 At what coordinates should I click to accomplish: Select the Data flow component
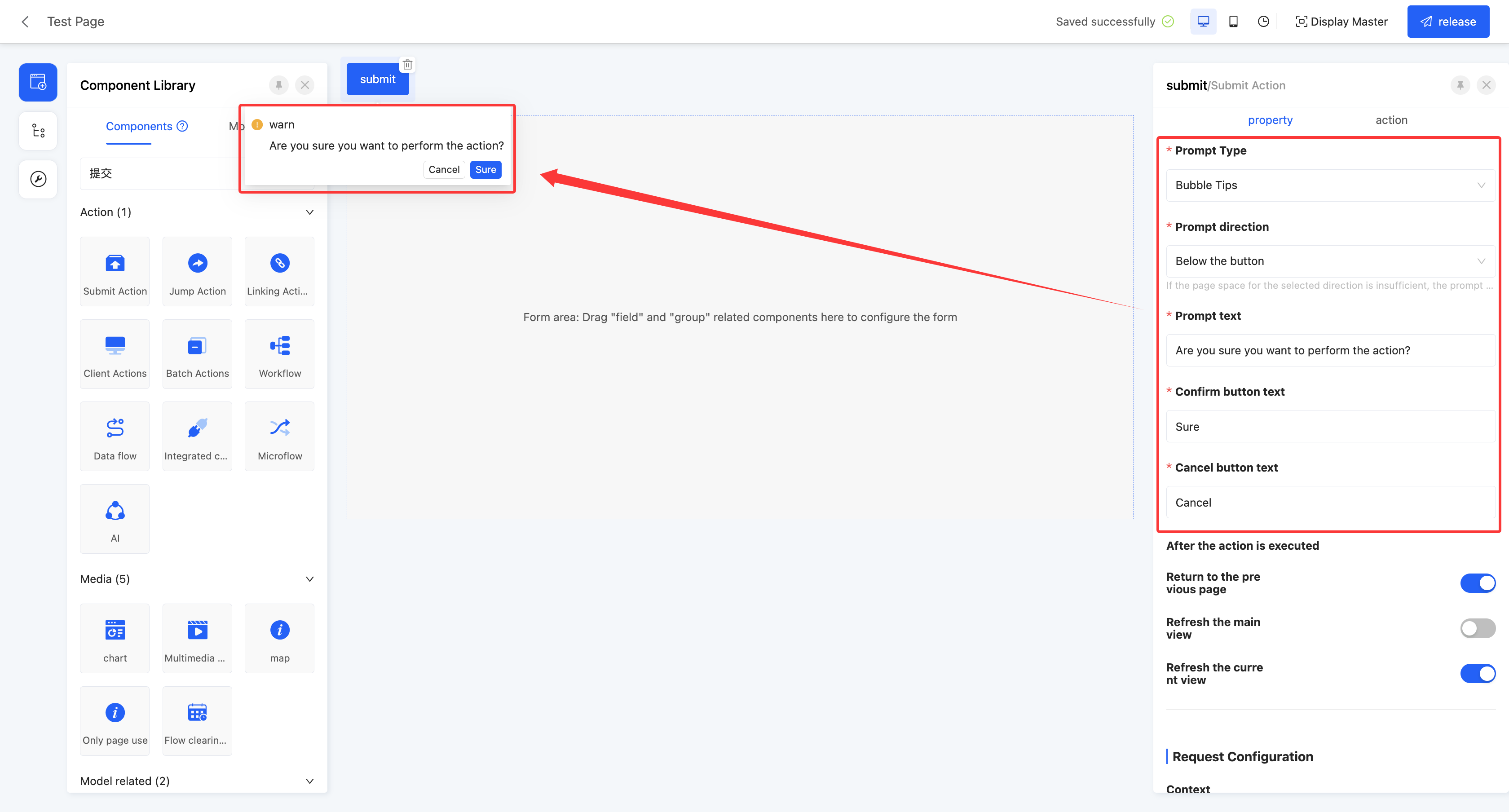115,437
